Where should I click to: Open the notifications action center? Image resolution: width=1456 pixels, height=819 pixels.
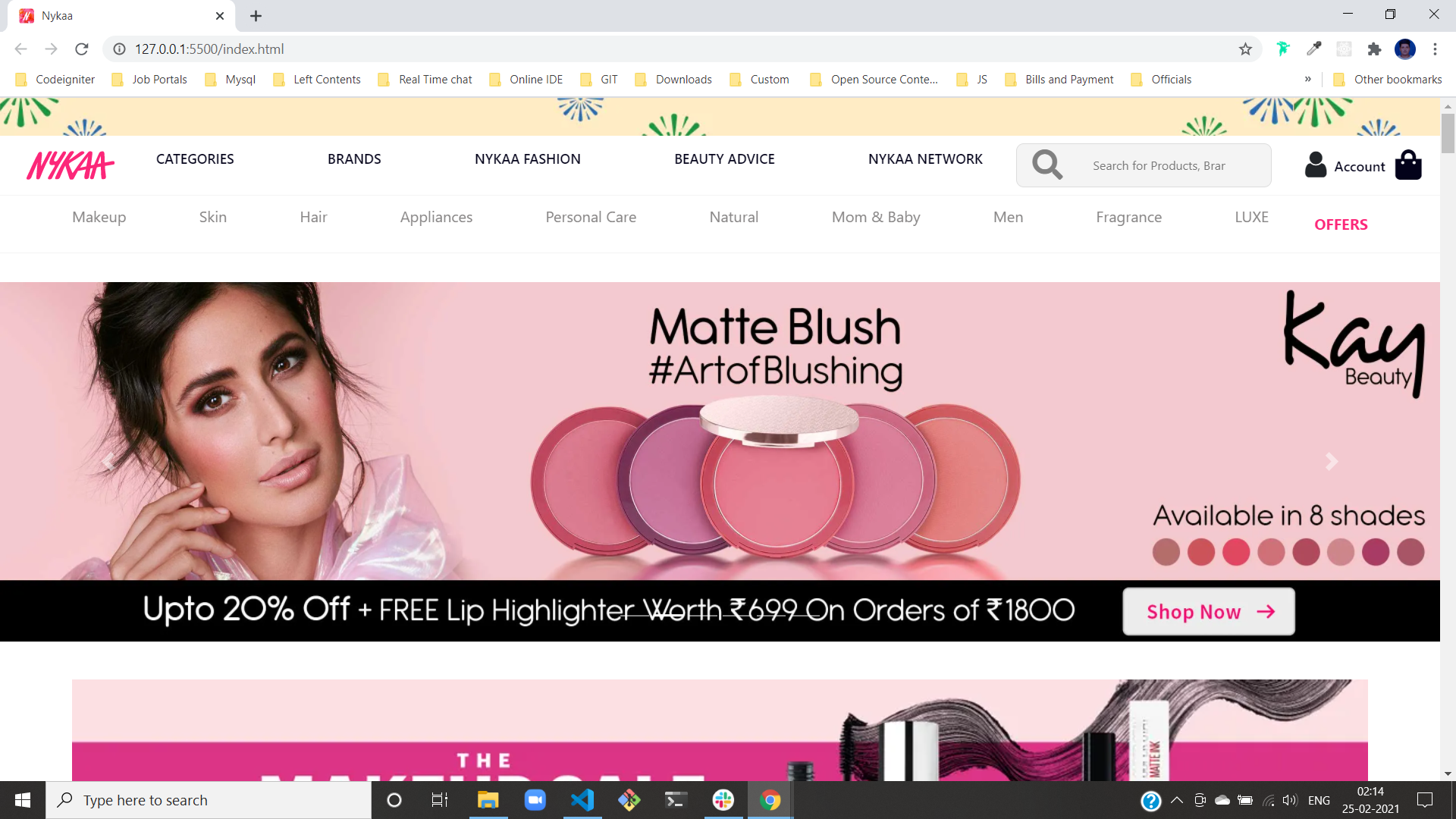point(1425,800)
